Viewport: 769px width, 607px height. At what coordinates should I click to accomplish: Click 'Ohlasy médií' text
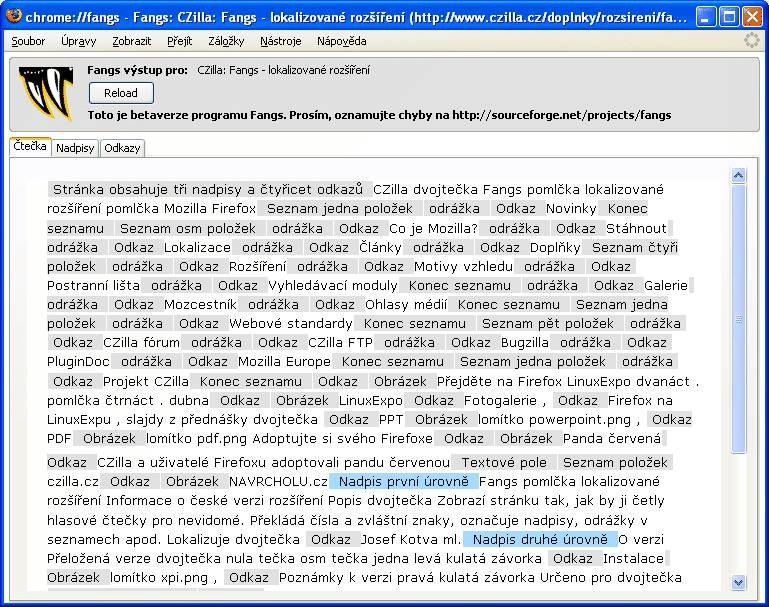click(x=406, y=305)
